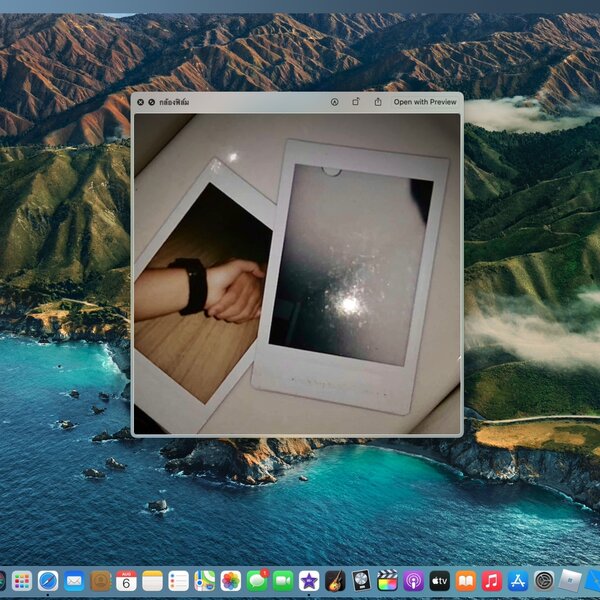Open Music from the Dock
The height and width of the screenshot is (600, 600).
(492, 581)
